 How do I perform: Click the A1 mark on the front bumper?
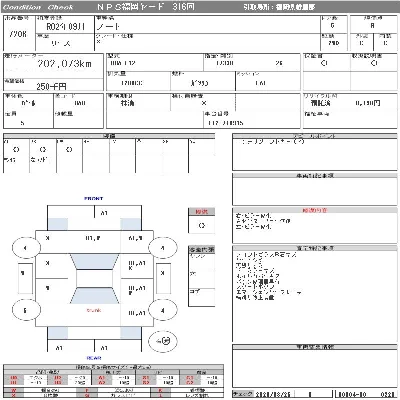point(104,213)
